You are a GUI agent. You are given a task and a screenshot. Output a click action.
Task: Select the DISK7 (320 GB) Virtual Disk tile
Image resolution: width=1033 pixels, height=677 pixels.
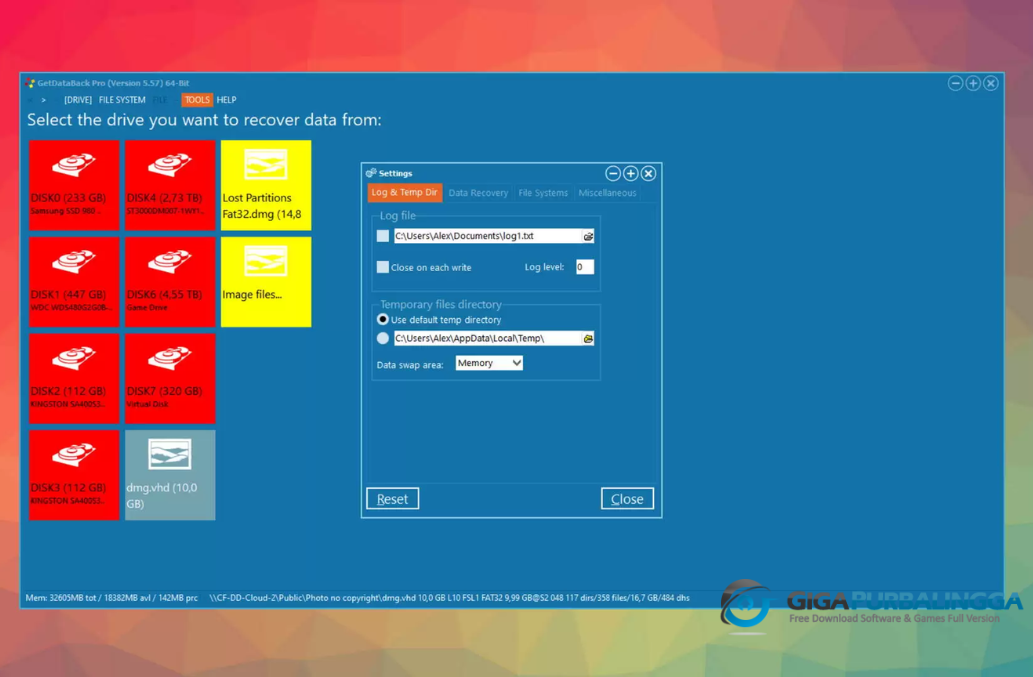(170, 379)
